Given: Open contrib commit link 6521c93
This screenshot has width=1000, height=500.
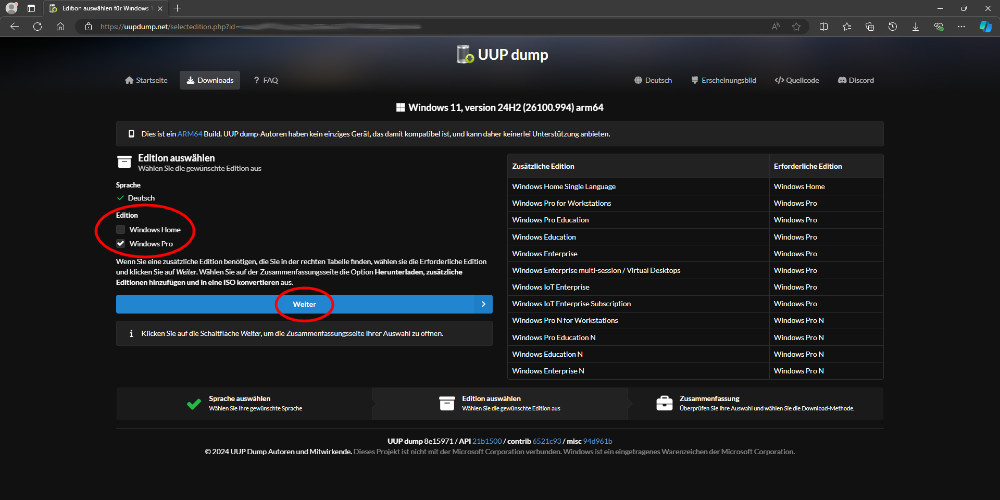Looking at the screenshot, I should coord(546,441).
